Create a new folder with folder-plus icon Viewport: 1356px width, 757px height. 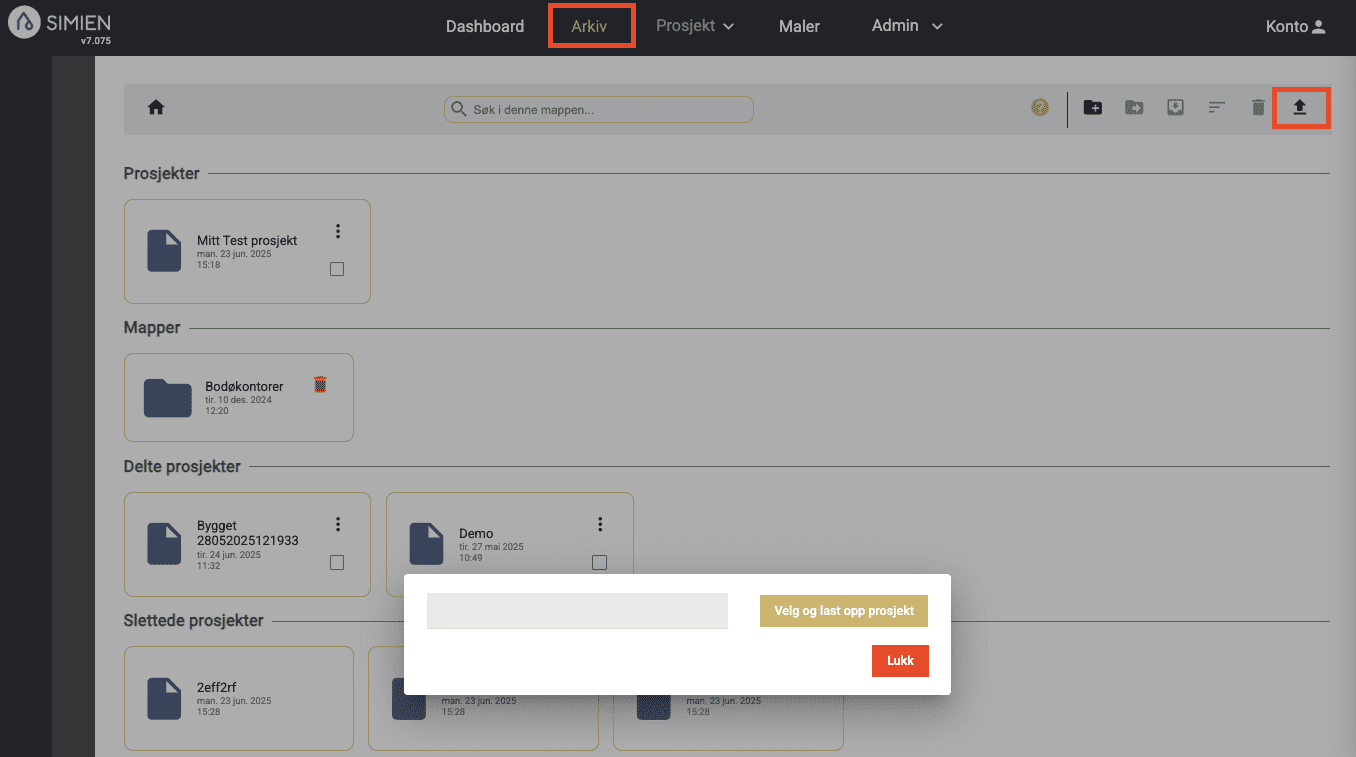point(1093,107)
